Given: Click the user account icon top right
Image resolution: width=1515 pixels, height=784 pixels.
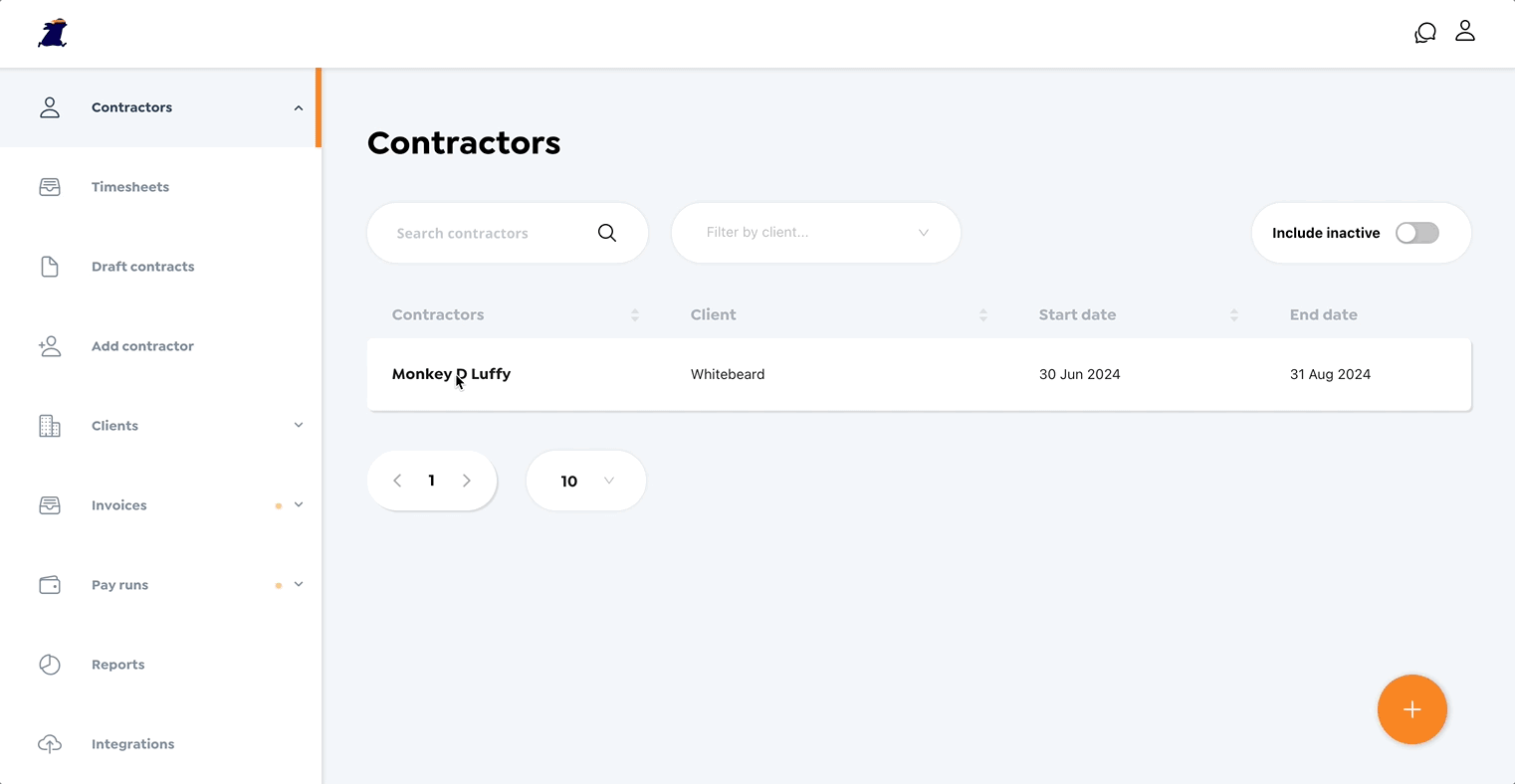Looking at the screenshot, I should pyautogui.click(x=1464, y=31).
